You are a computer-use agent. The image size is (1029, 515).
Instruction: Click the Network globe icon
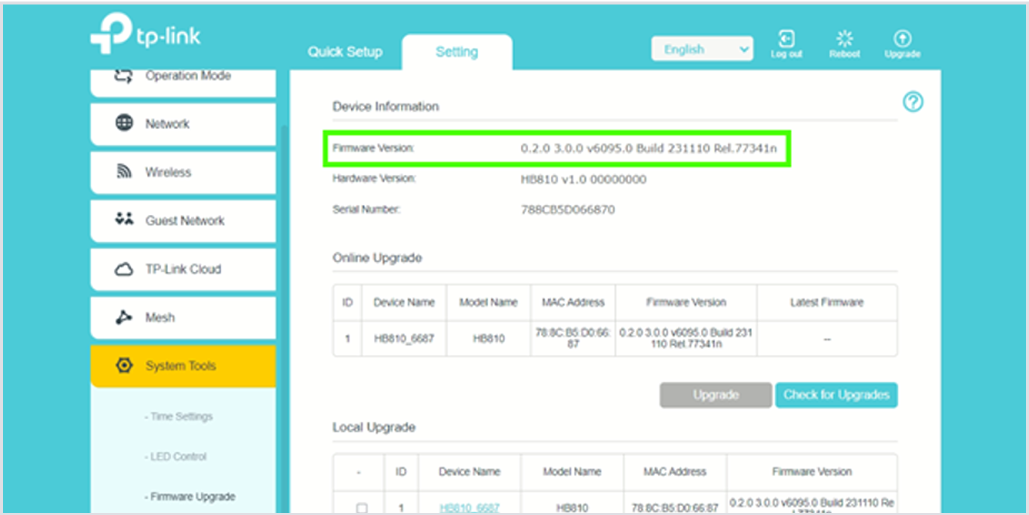coord(124,123)
